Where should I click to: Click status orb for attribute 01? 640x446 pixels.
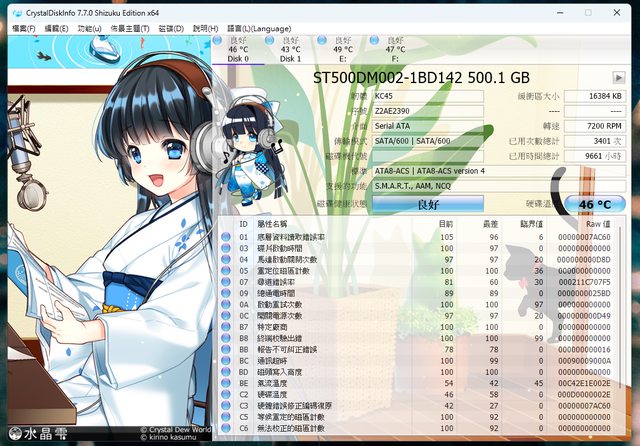226,237
